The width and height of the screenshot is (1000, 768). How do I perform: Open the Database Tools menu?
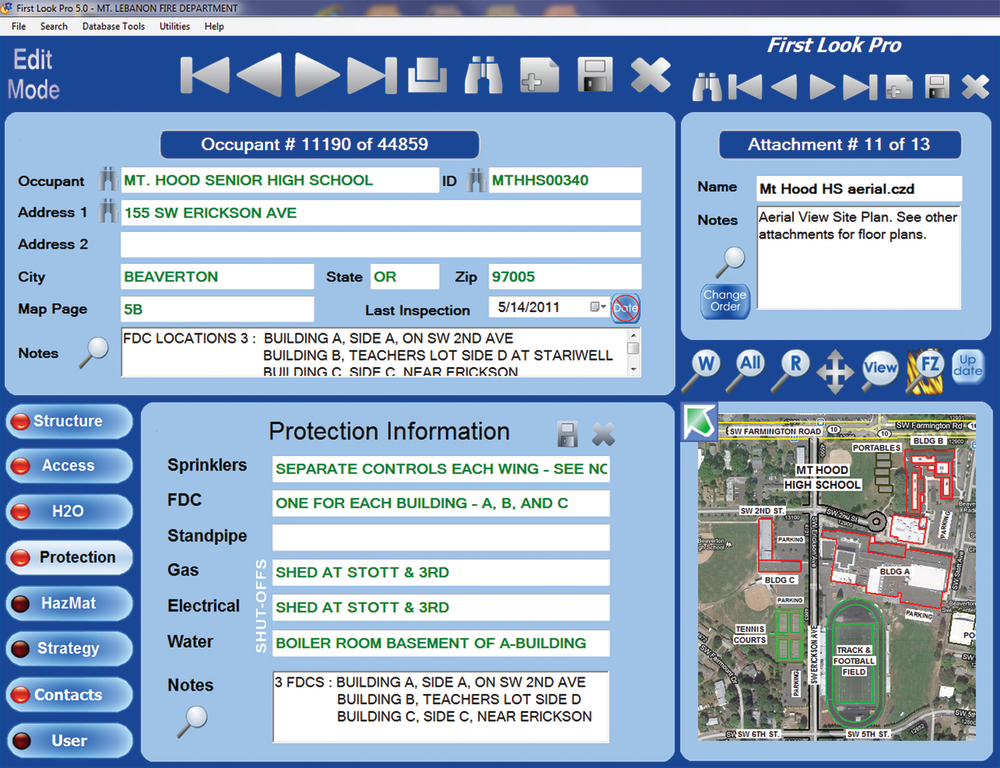(x=113, y=26)
